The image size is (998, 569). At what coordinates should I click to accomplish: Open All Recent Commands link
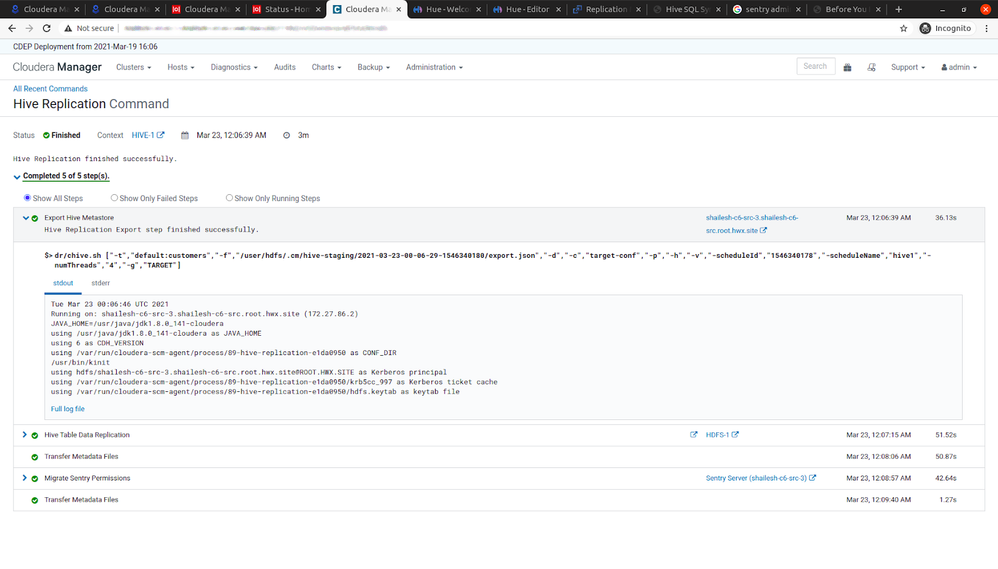pyautogui.click(x=50, y=88)
